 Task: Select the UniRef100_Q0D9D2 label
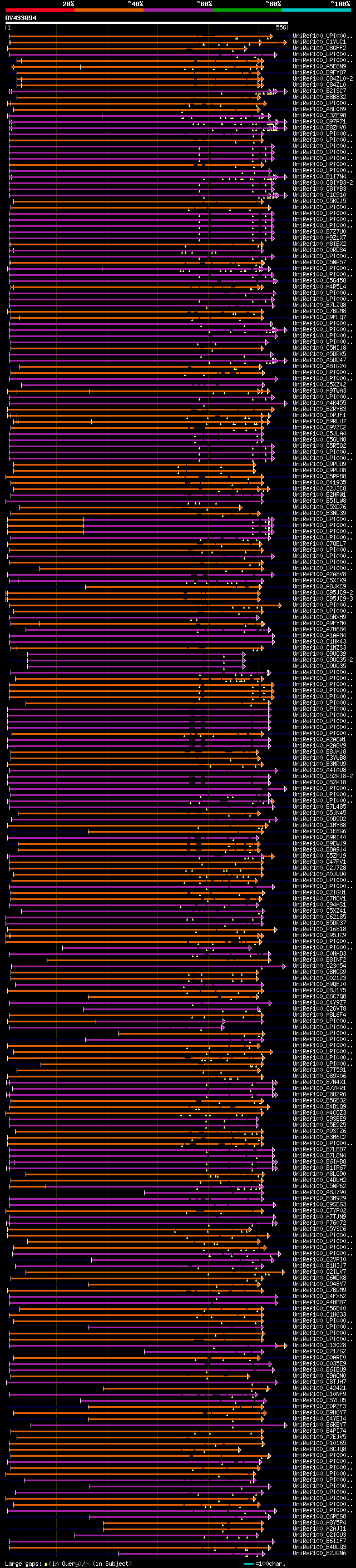coord(319,819)
